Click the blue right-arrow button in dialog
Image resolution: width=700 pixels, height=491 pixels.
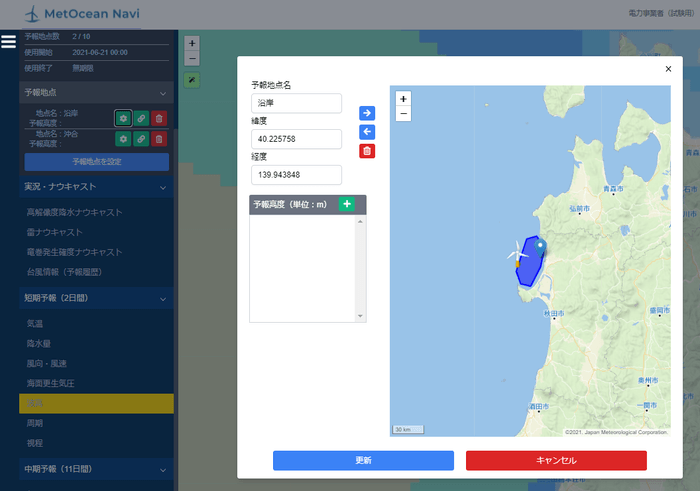(x=367, y=113)
